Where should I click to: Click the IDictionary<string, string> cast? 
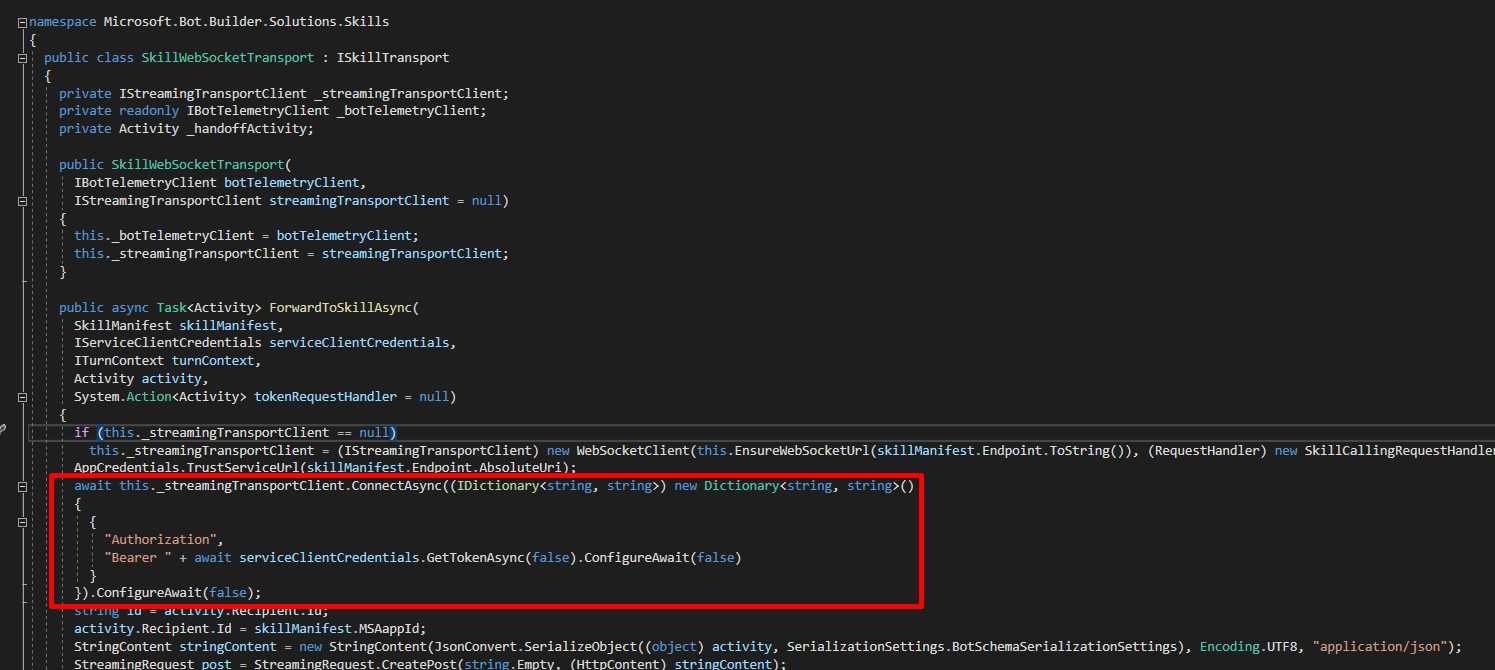(558, 486)
